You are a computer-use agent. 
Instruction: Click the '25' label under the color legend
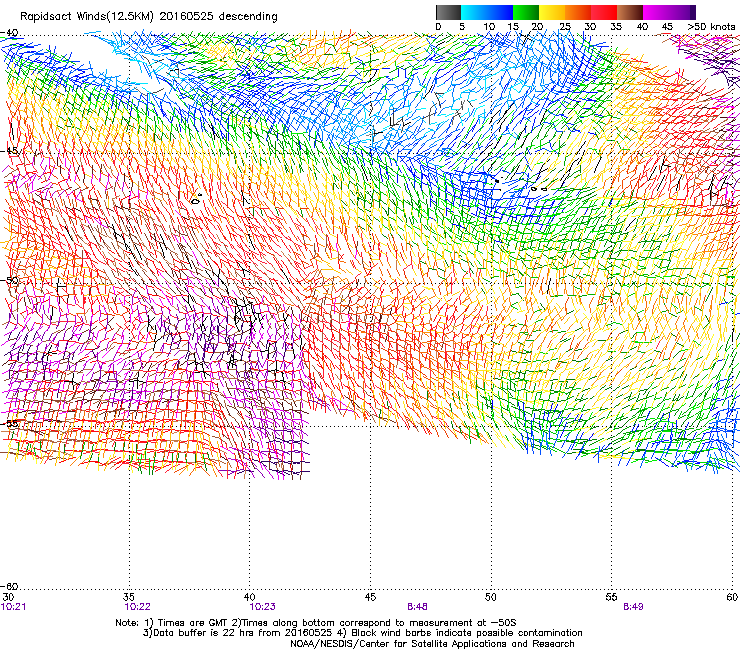[x=564, y=27]
